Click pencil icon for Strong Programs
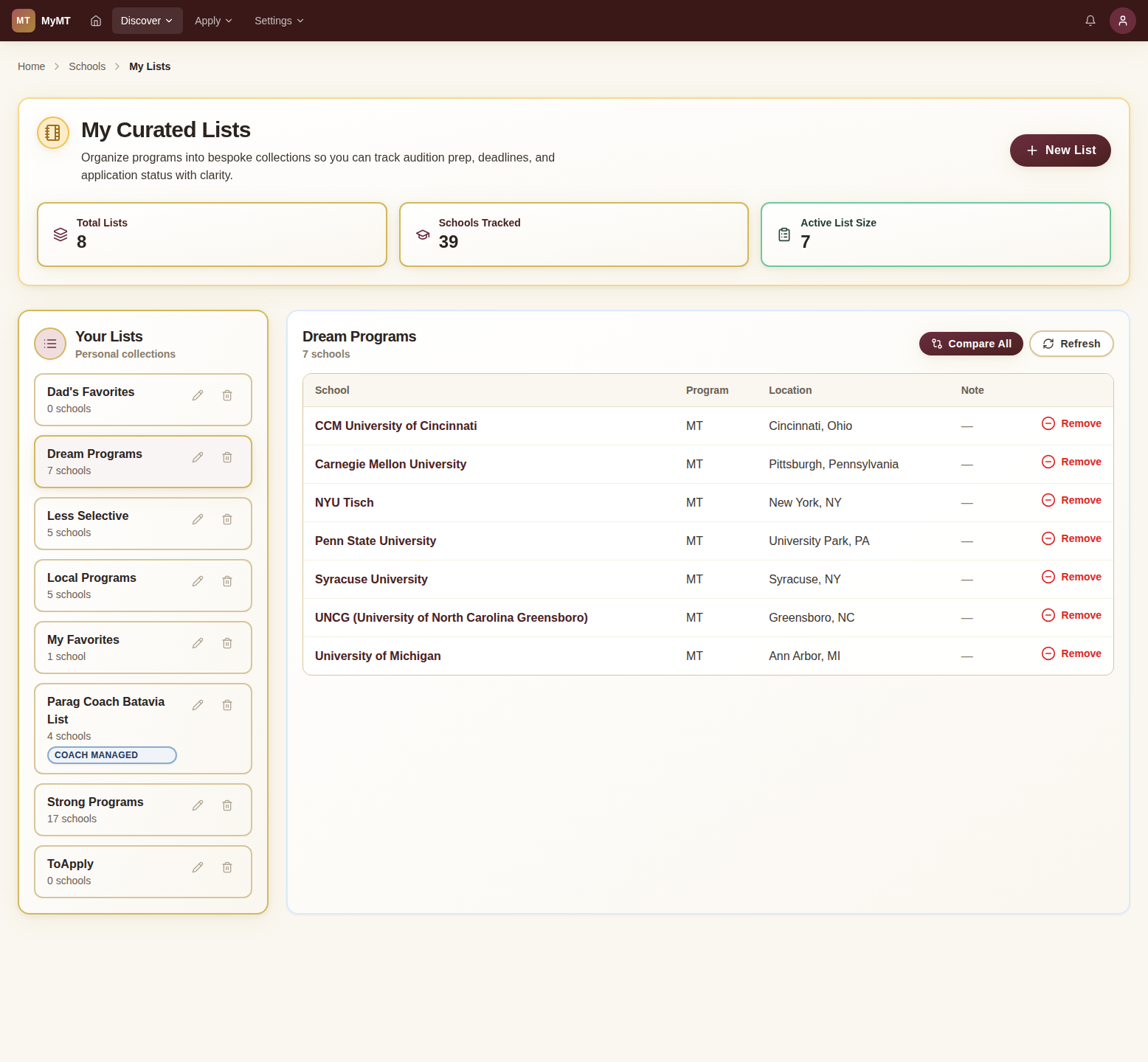The height and width of the screenshot is (1062, 1148). click(x=198, y=805)
